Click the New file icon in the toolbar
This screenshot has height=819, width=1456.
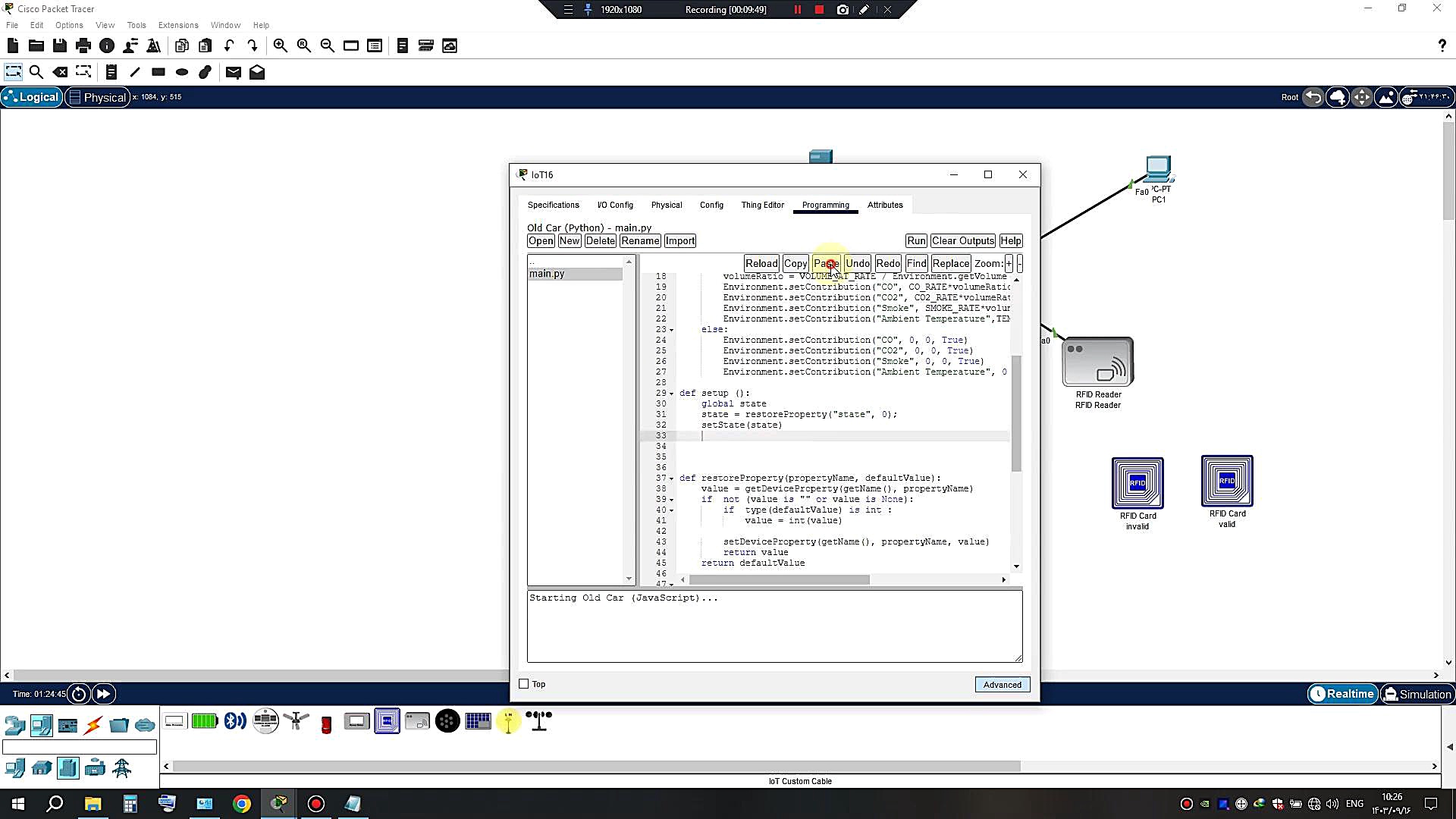point(12,45)
